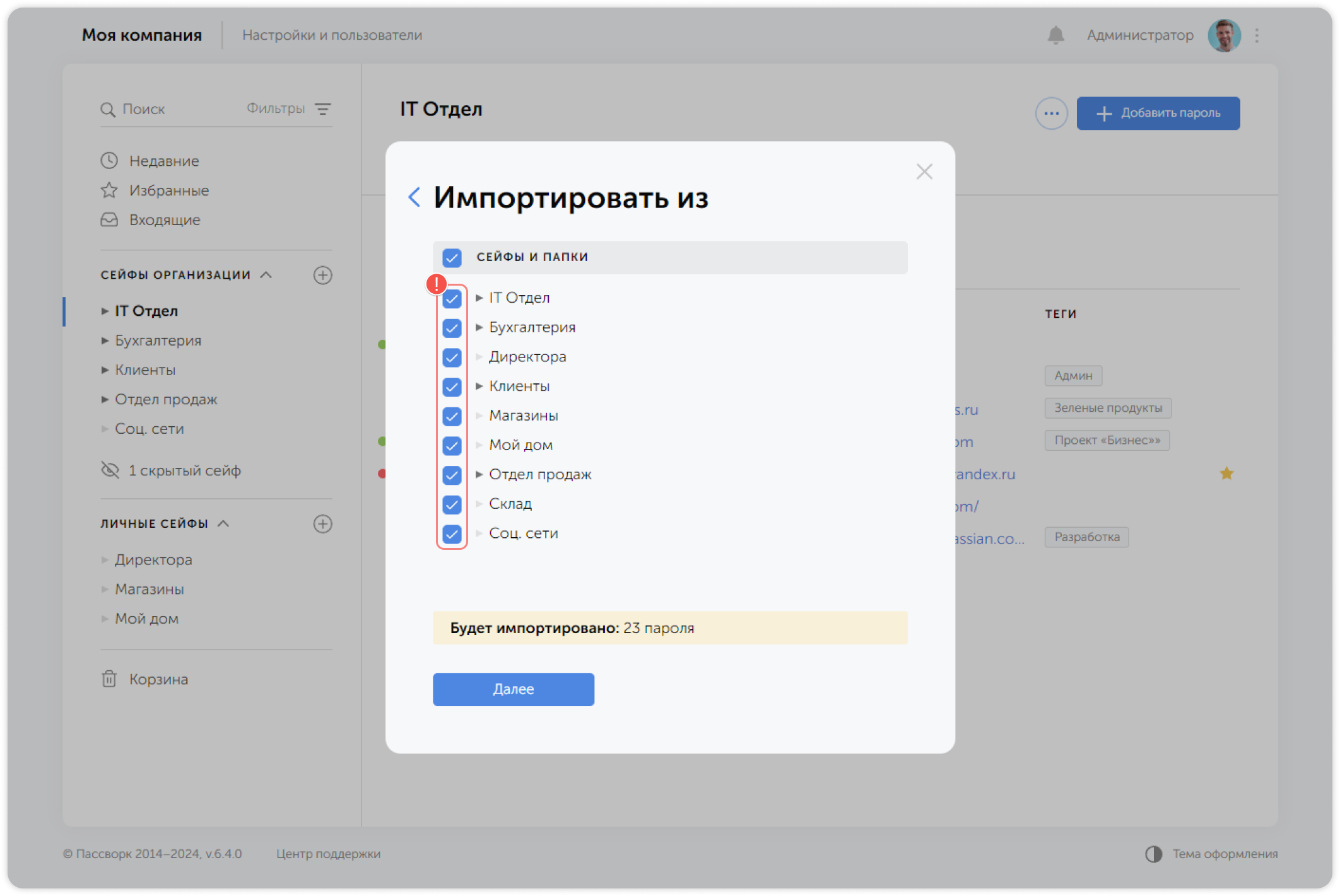Expand Отдел продаж vault in sidebar
The height and width of the screenshot is (896, 1340).
(105, 399)
